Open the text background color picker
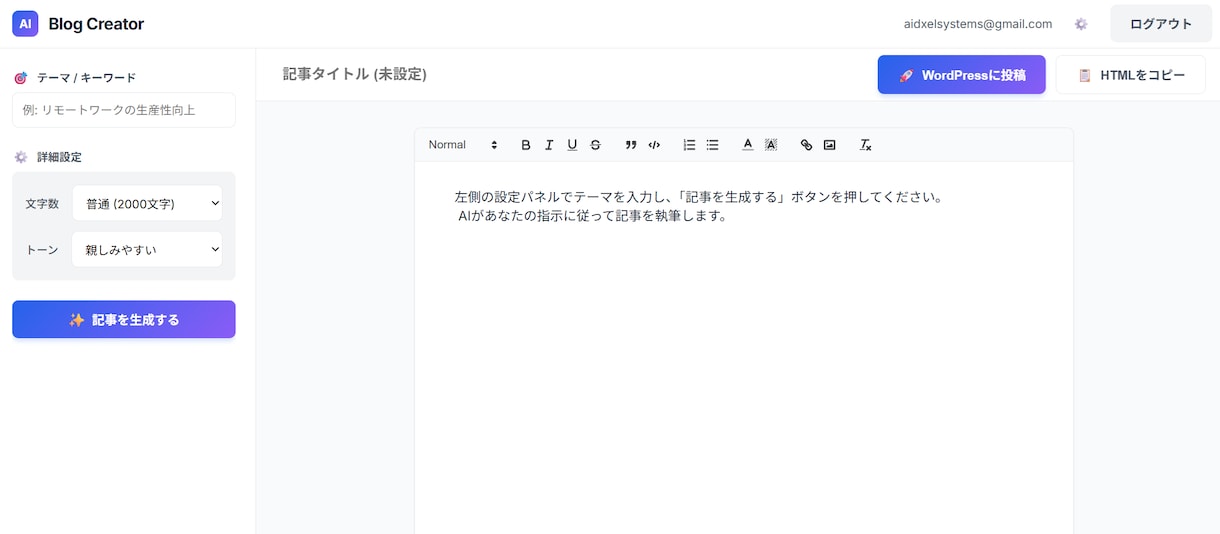1220x534 pixels. point(771,145)
